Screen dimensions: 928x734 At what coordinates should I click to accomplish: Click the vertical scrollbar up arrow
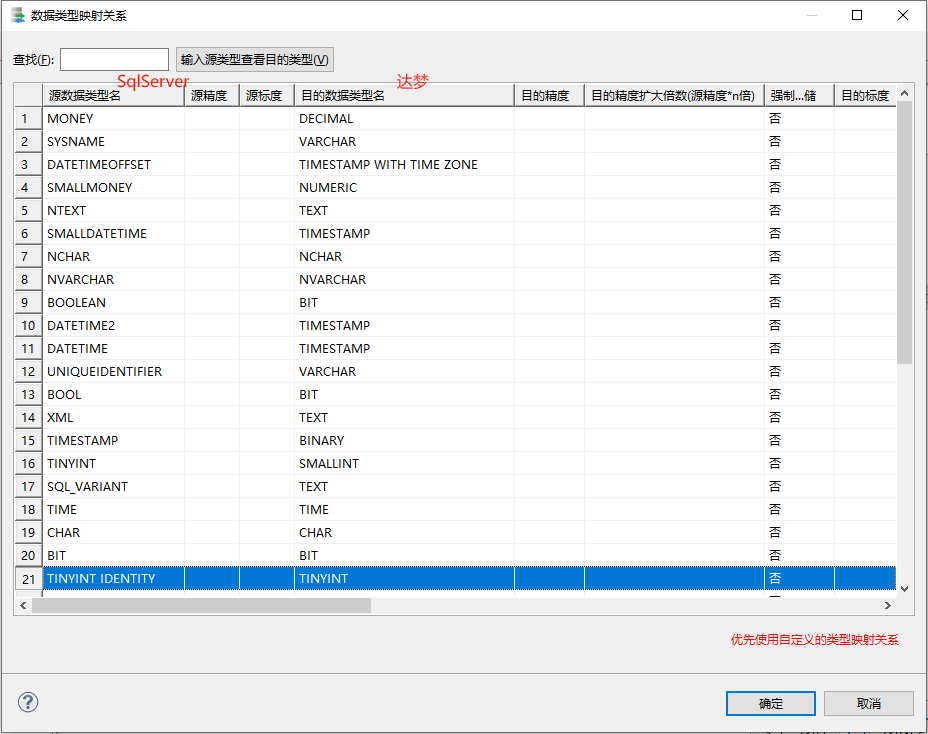click(x=904, y=93)
